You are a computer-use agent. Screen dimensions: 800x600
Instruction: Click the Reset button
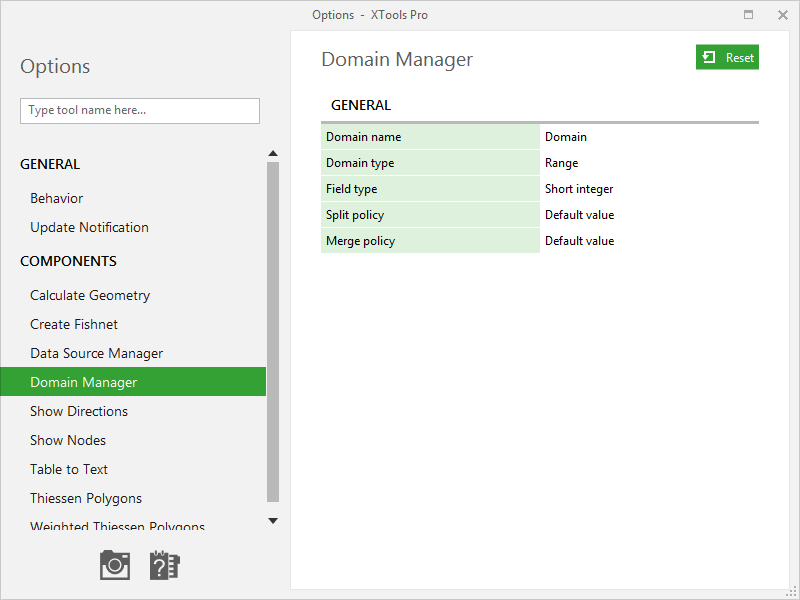[727, 57]
